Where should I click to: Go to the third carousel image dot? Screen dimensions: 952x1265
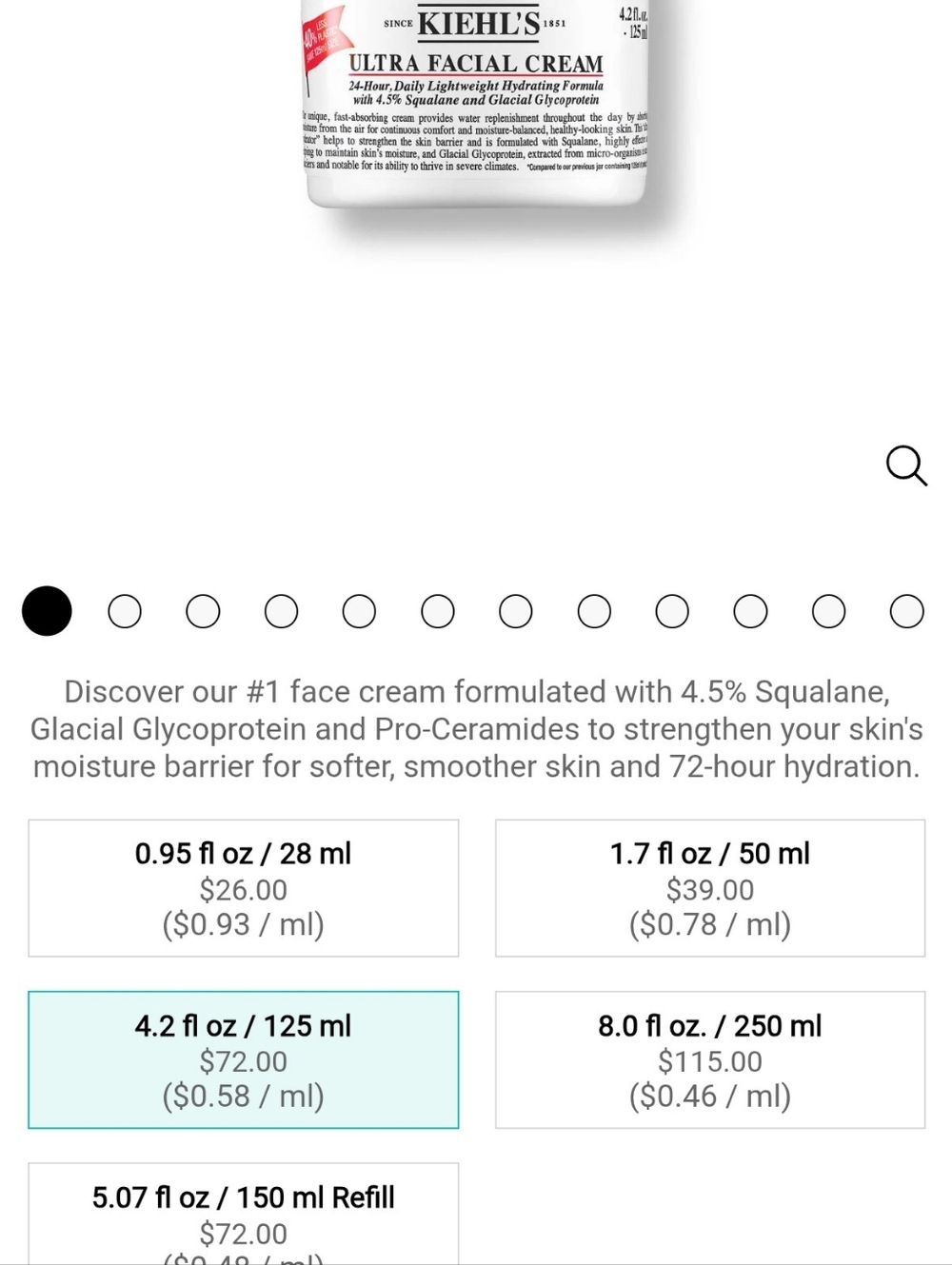[203, 611]
